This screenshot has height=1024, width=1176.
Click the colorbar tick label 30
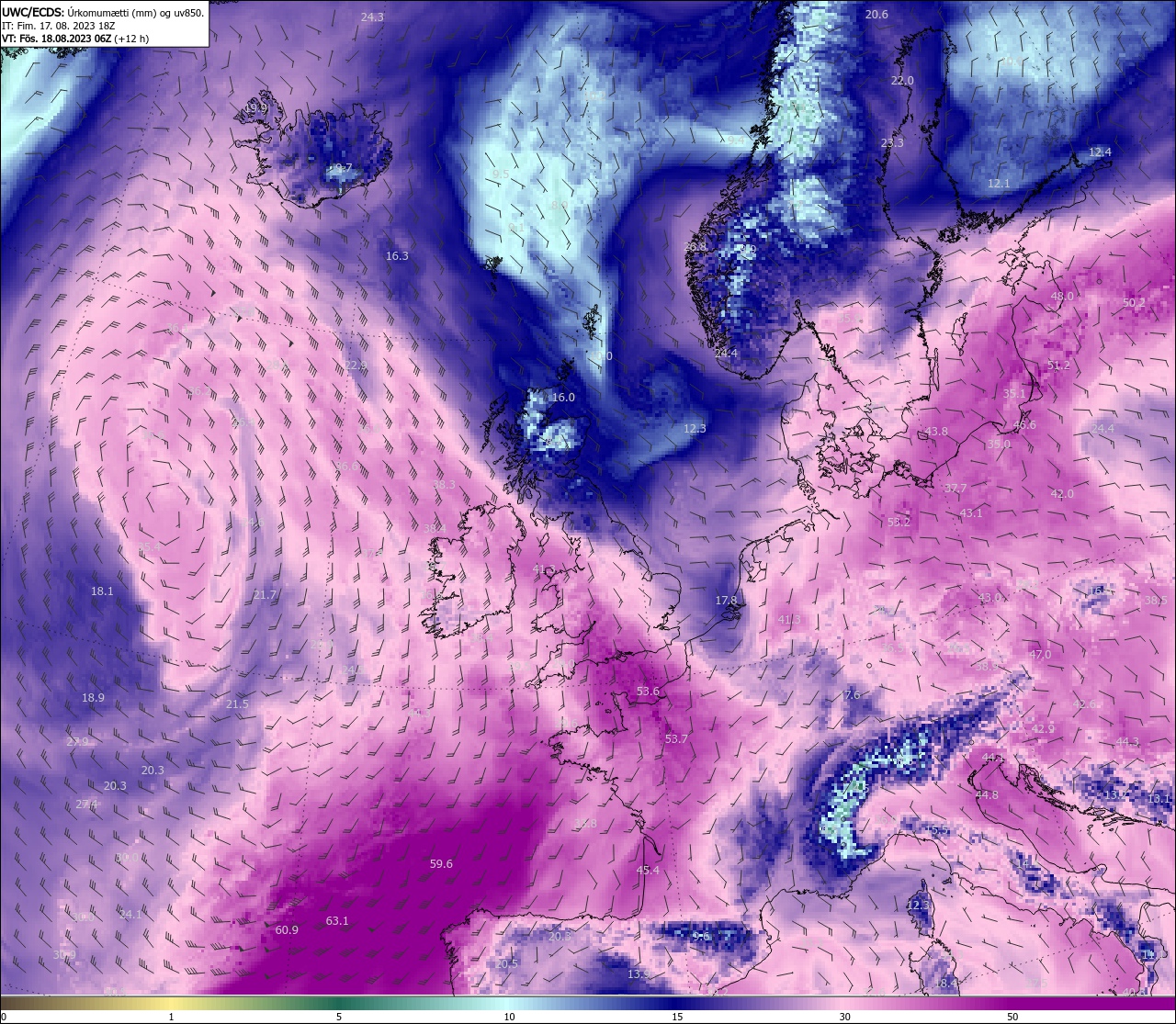pyautogui.click(x=844, y=1017)
